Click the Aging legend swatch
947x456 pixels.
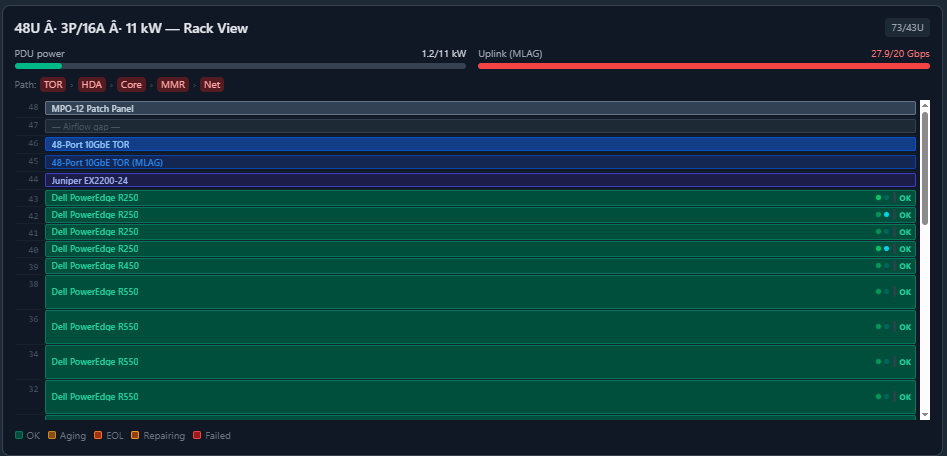[52, 435]
